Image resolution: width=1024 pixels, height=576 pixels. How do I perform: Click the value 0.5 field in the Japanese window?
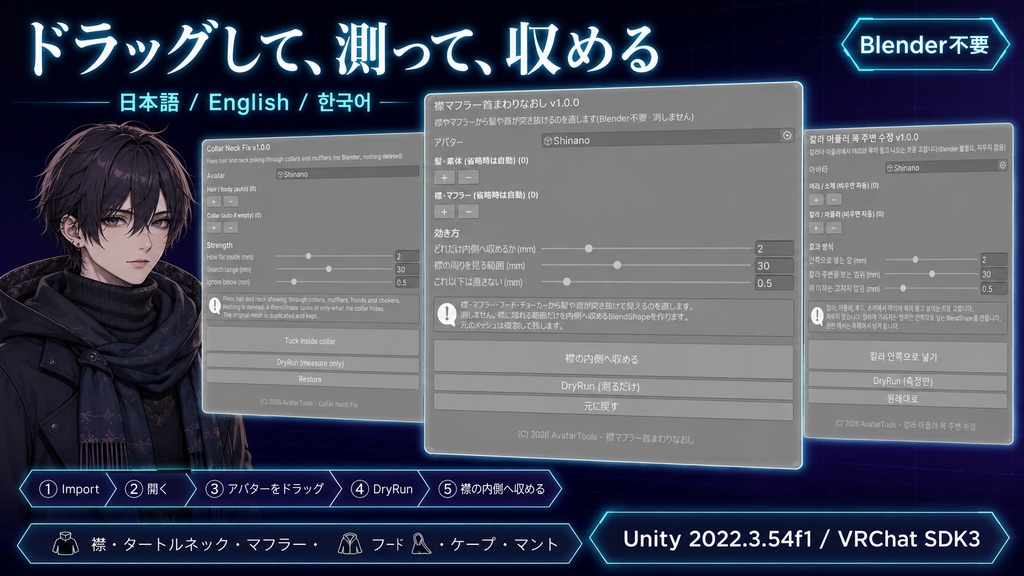point(774,283)
